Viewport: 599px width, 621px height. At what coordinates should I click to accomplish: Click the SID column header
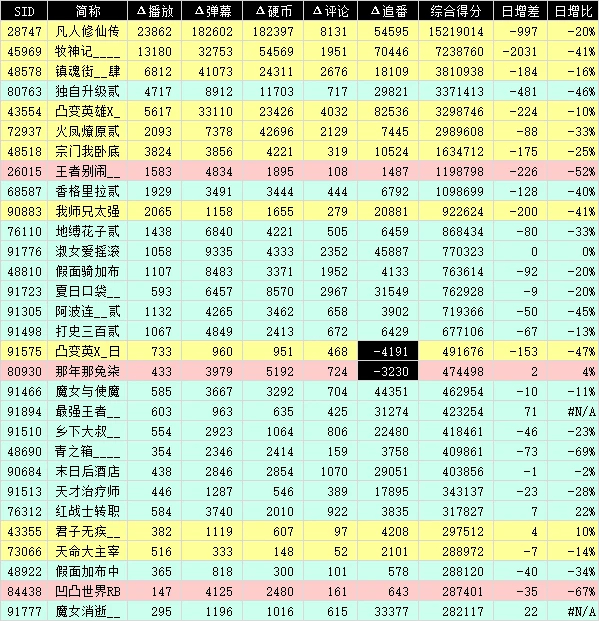tap(24, 11)
